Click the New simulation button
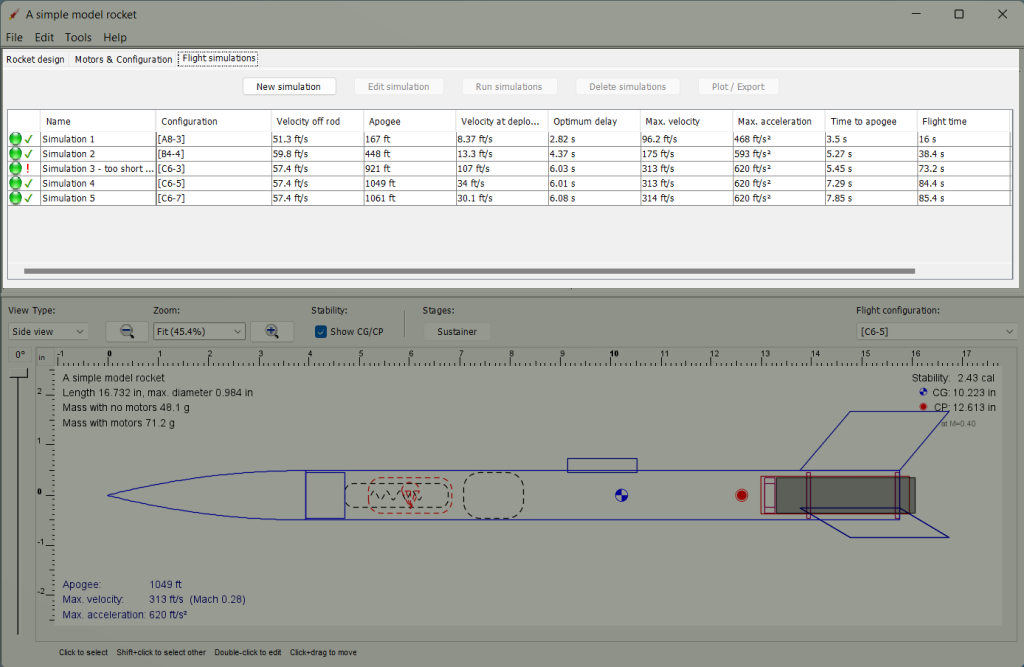The image size is (1024, 667). click(288, 87)
